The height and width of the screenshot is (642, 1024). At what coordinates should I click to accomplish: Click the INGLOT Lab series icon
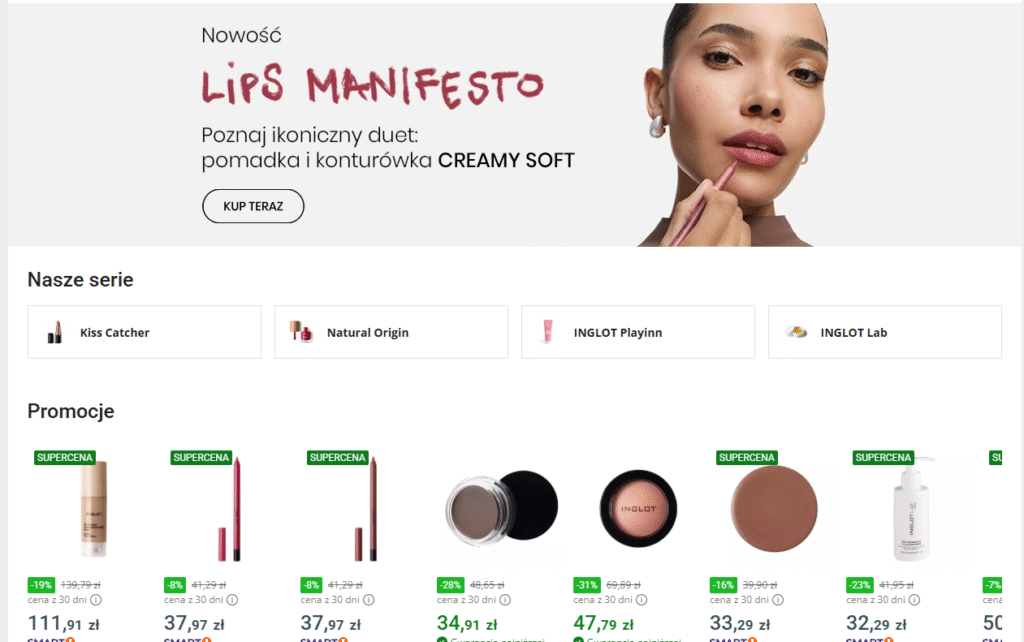[795, 332]
